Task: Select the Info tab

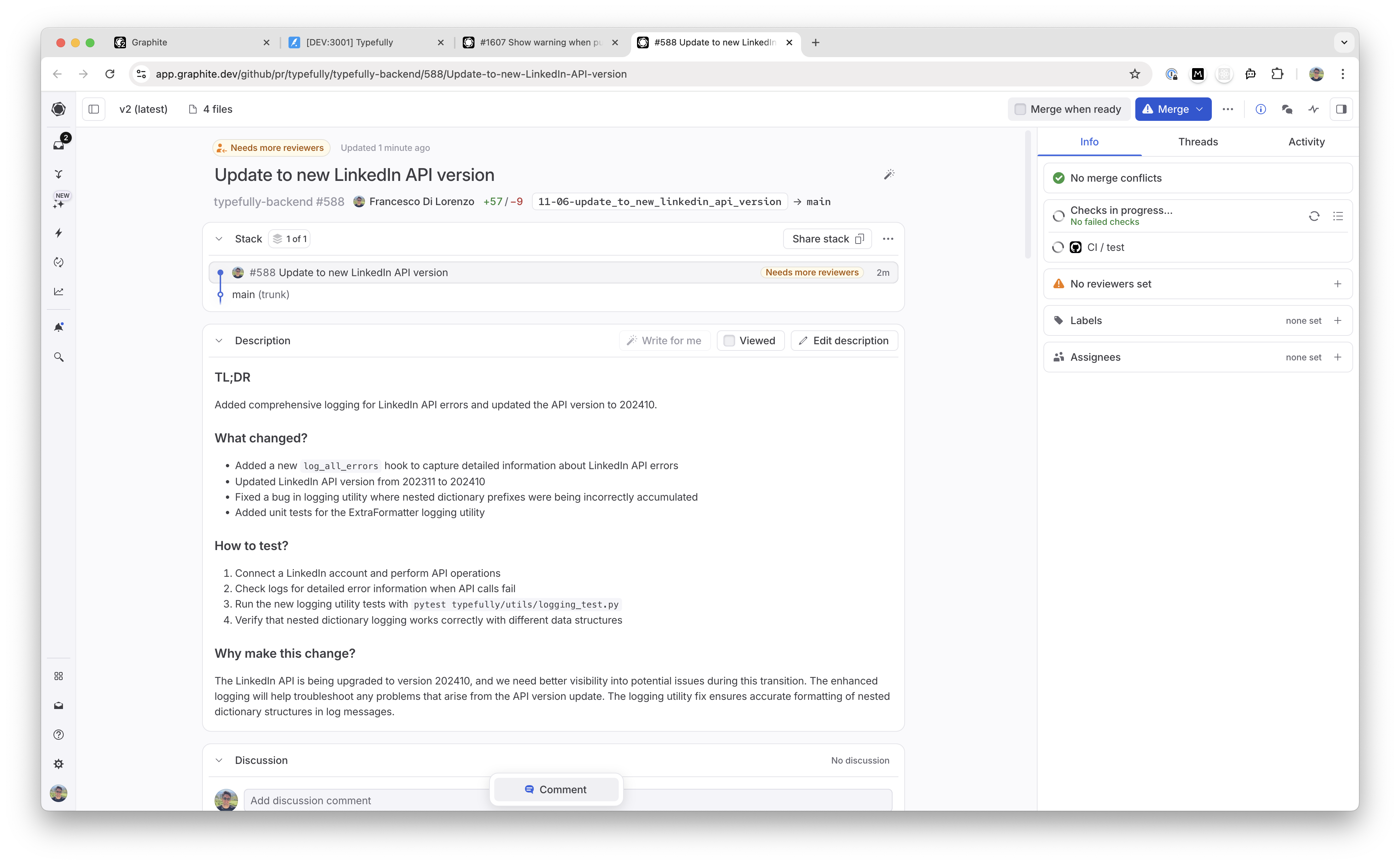Action: (1089, 142)
